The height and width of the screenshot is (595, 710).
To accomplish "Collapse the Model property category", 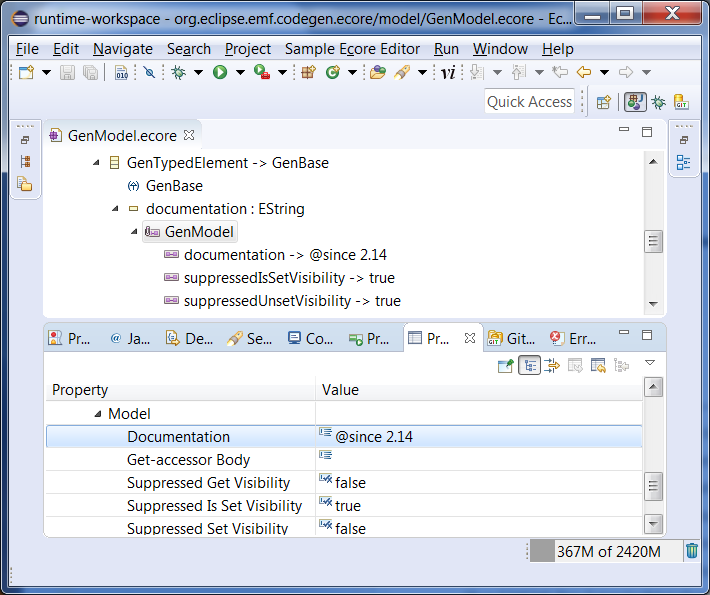I will click(98, 414).
